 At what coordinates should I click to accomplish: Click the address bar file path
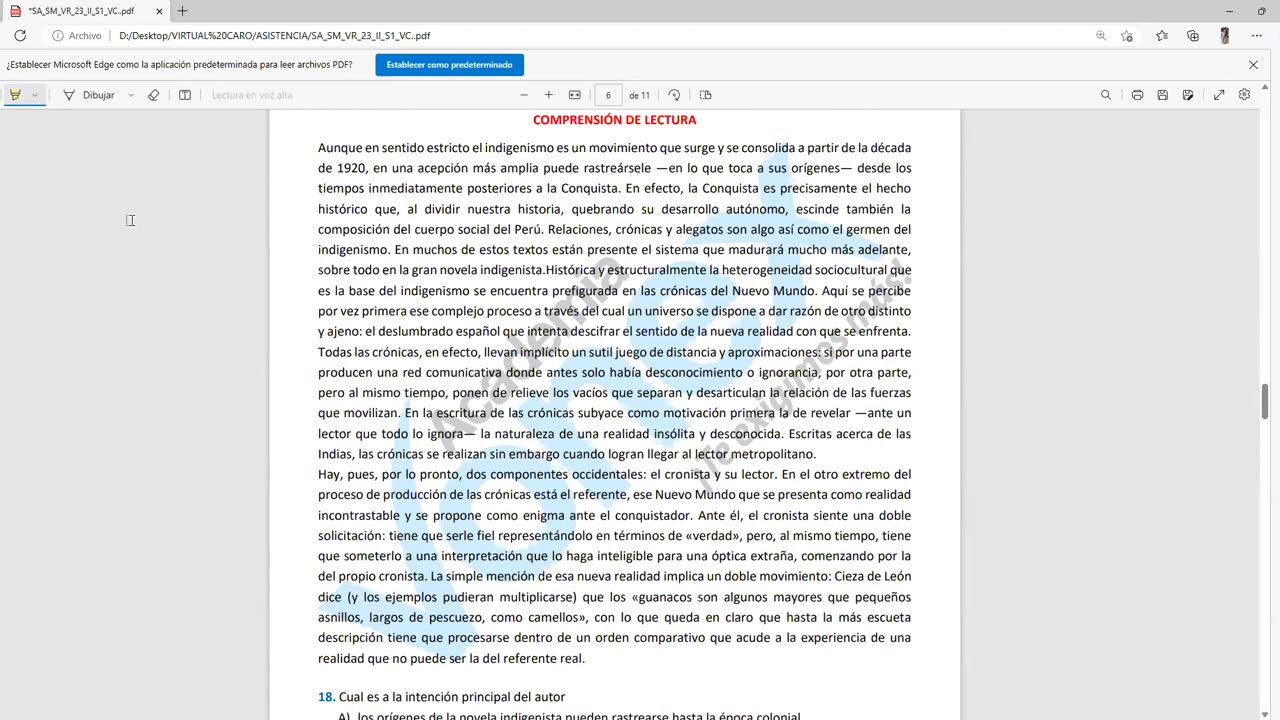pyautogui.click(x=274, y=35)
